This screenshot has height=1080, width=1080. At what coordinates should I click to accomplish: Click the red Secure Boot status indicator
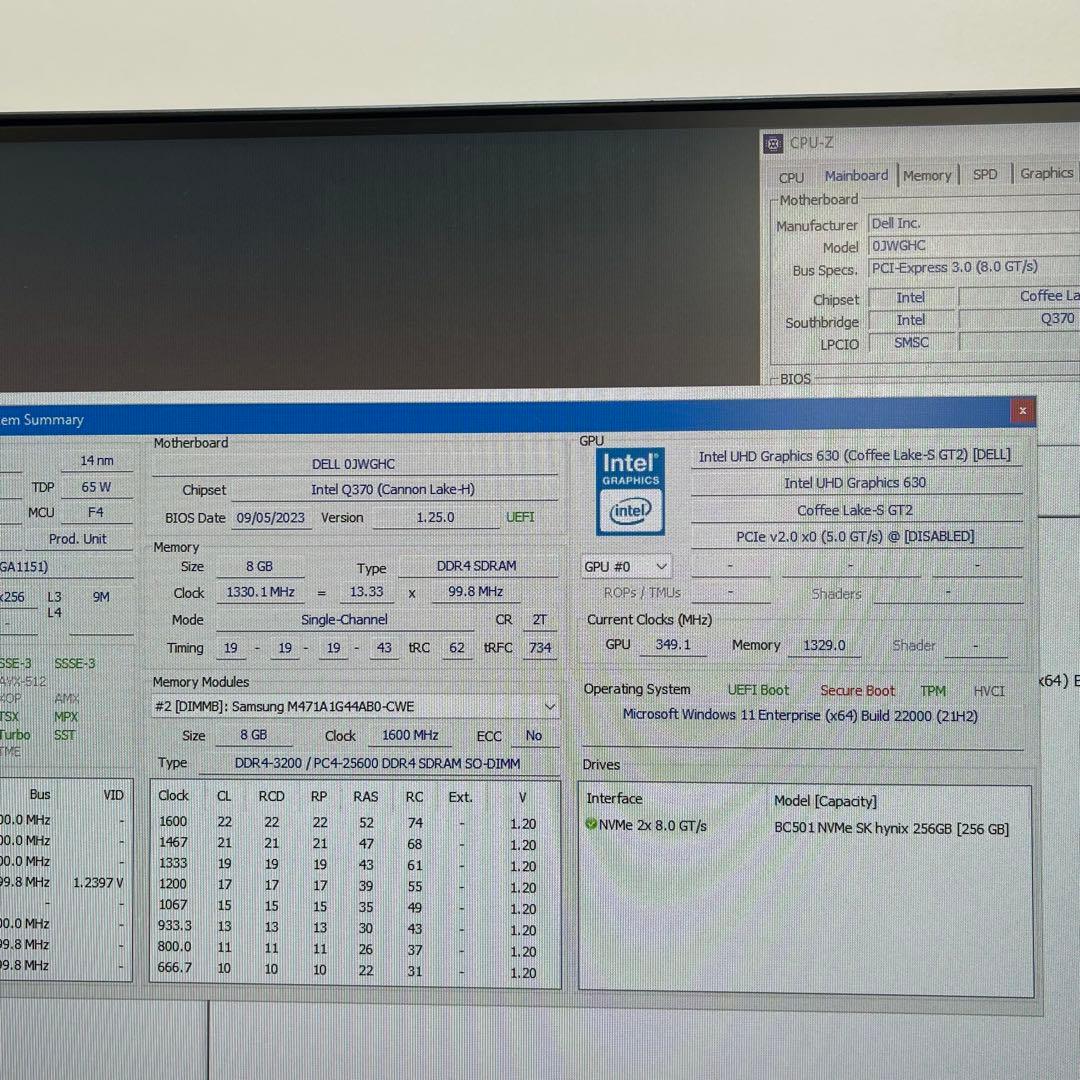[x=857, y=690]
